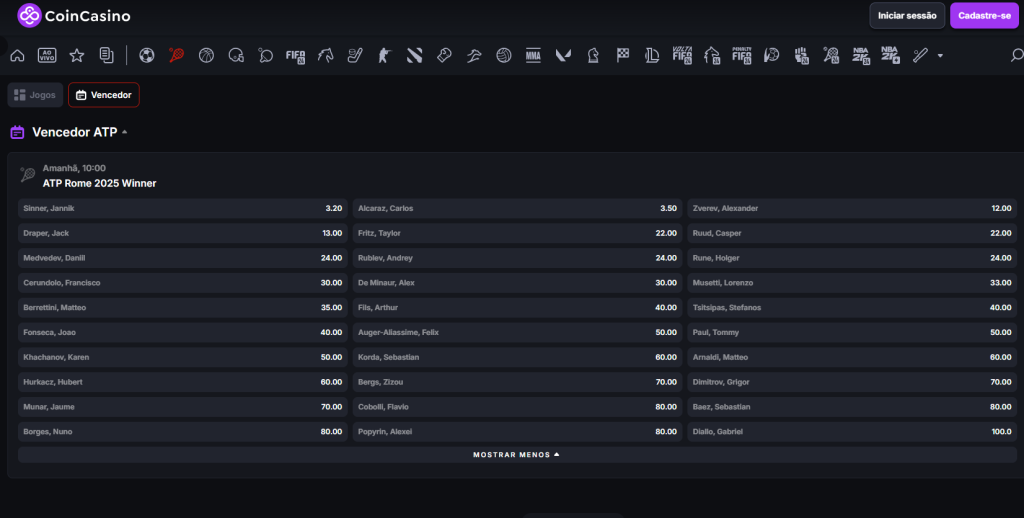This screenshot has width=1024, height=518.
Task: Select the chess knight icon
Action: pos(593,56)
